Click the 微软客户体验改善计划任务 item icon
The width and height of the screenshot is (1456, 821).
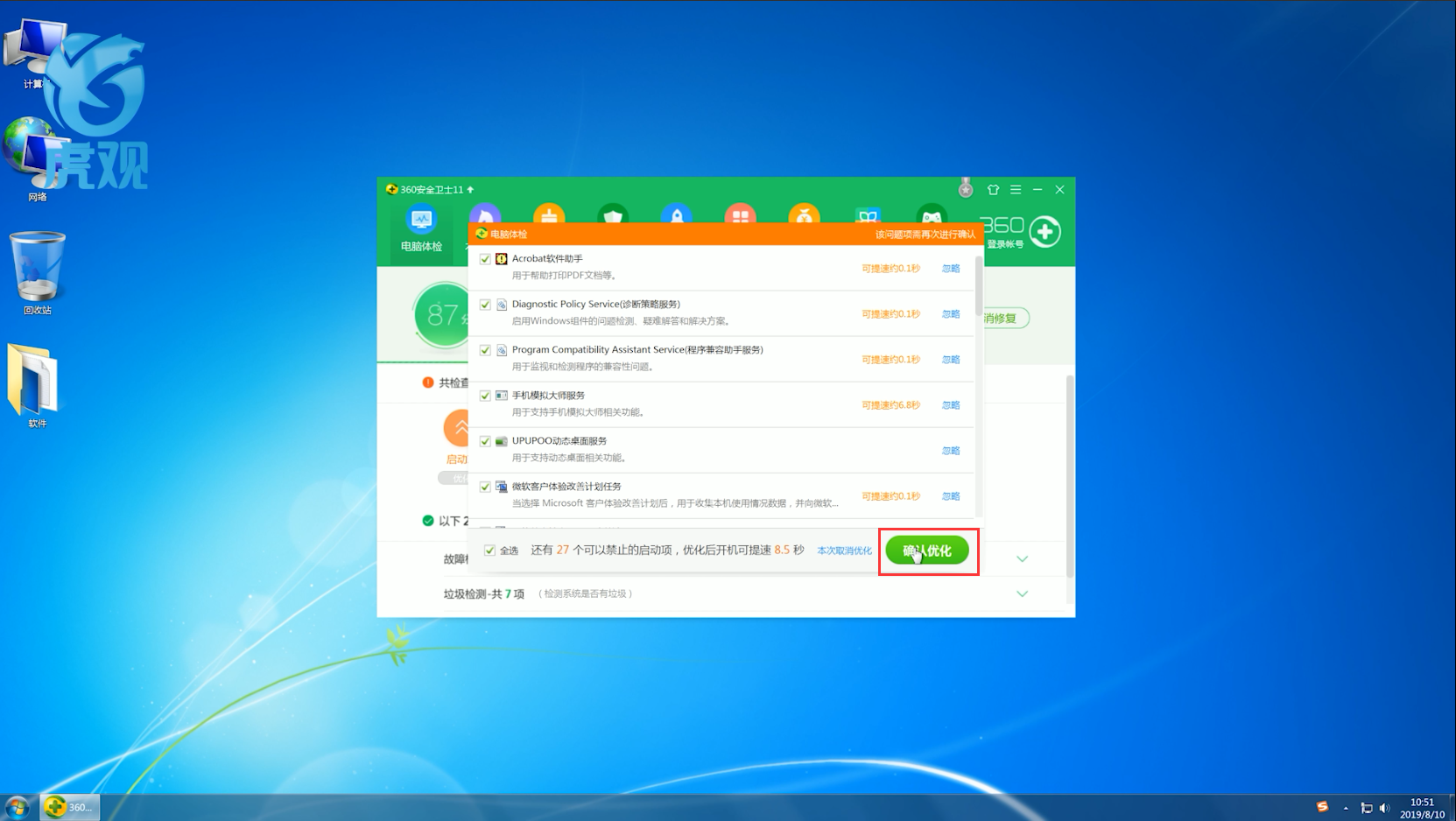tap(502, 487)
